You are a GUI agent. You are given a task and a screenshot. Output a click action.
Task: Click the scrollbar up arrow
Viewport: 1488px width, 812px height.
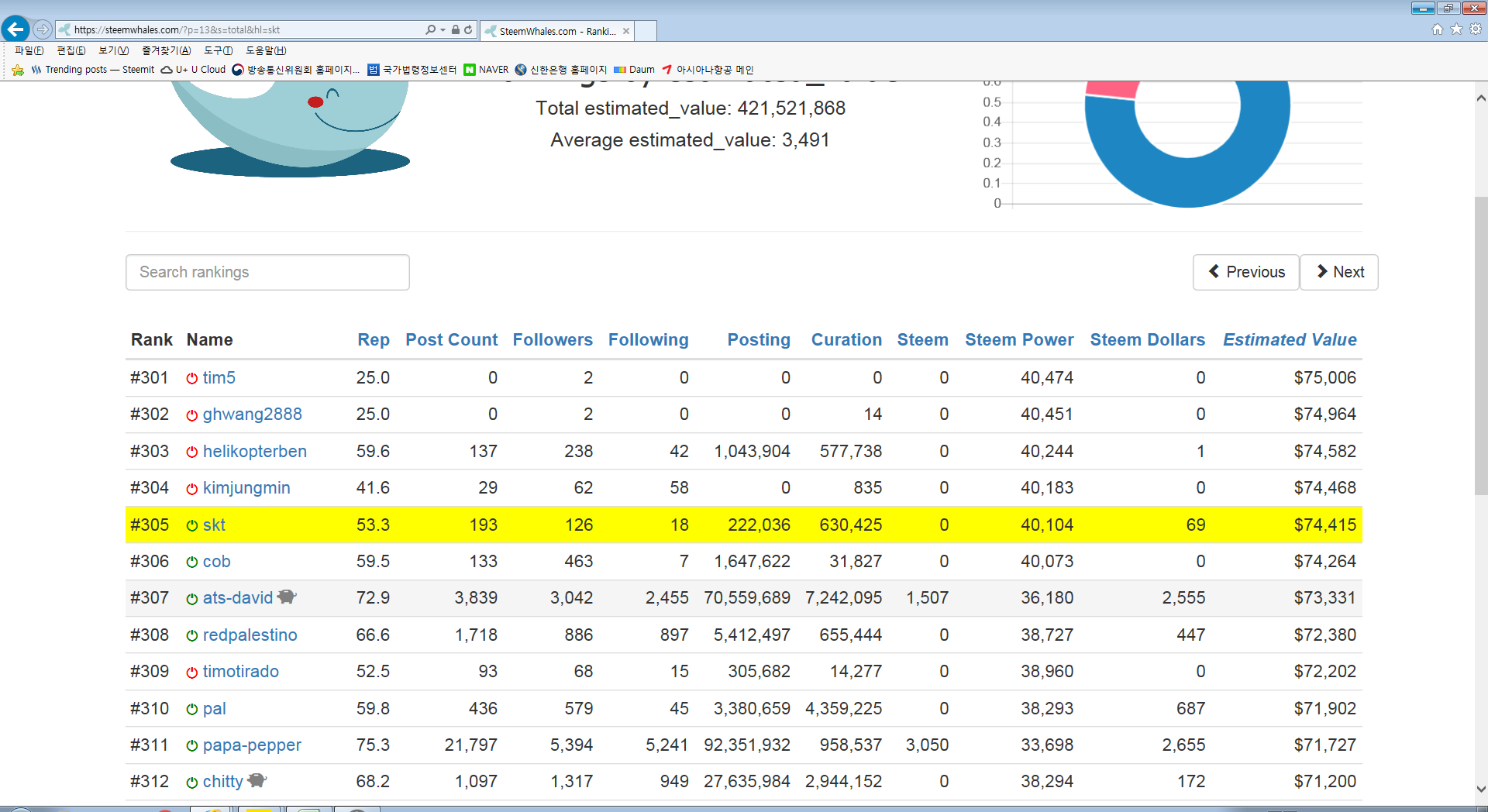click(1481, 98)
